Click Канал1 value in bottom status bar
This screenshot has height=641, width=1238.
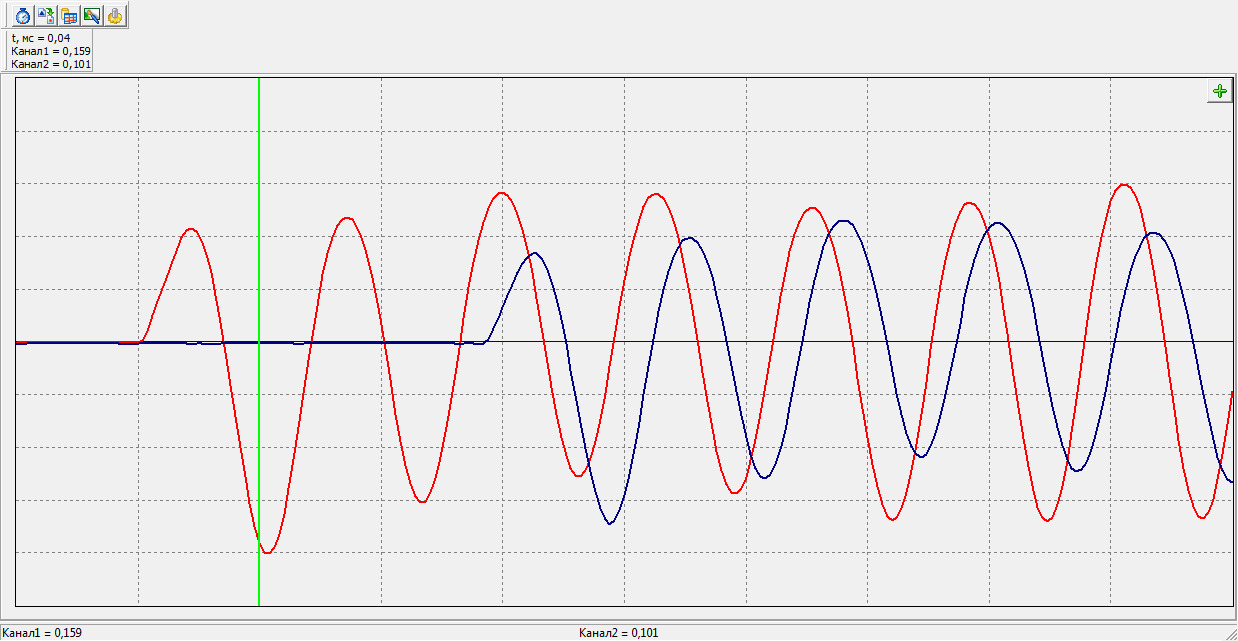click(x=42, y=633)
